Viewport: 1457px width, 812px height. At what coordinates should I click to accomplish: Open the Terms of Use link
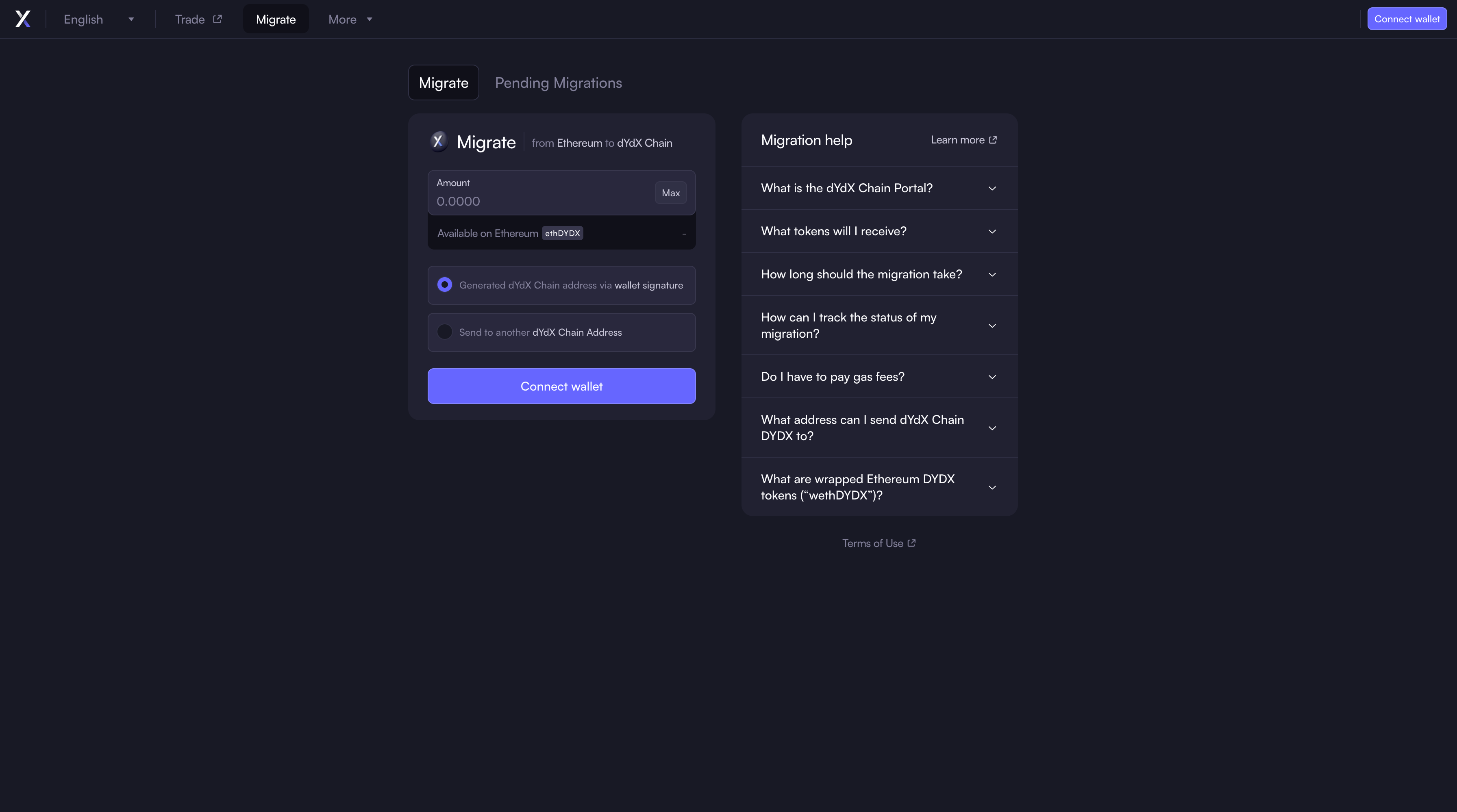coord(879,543)
